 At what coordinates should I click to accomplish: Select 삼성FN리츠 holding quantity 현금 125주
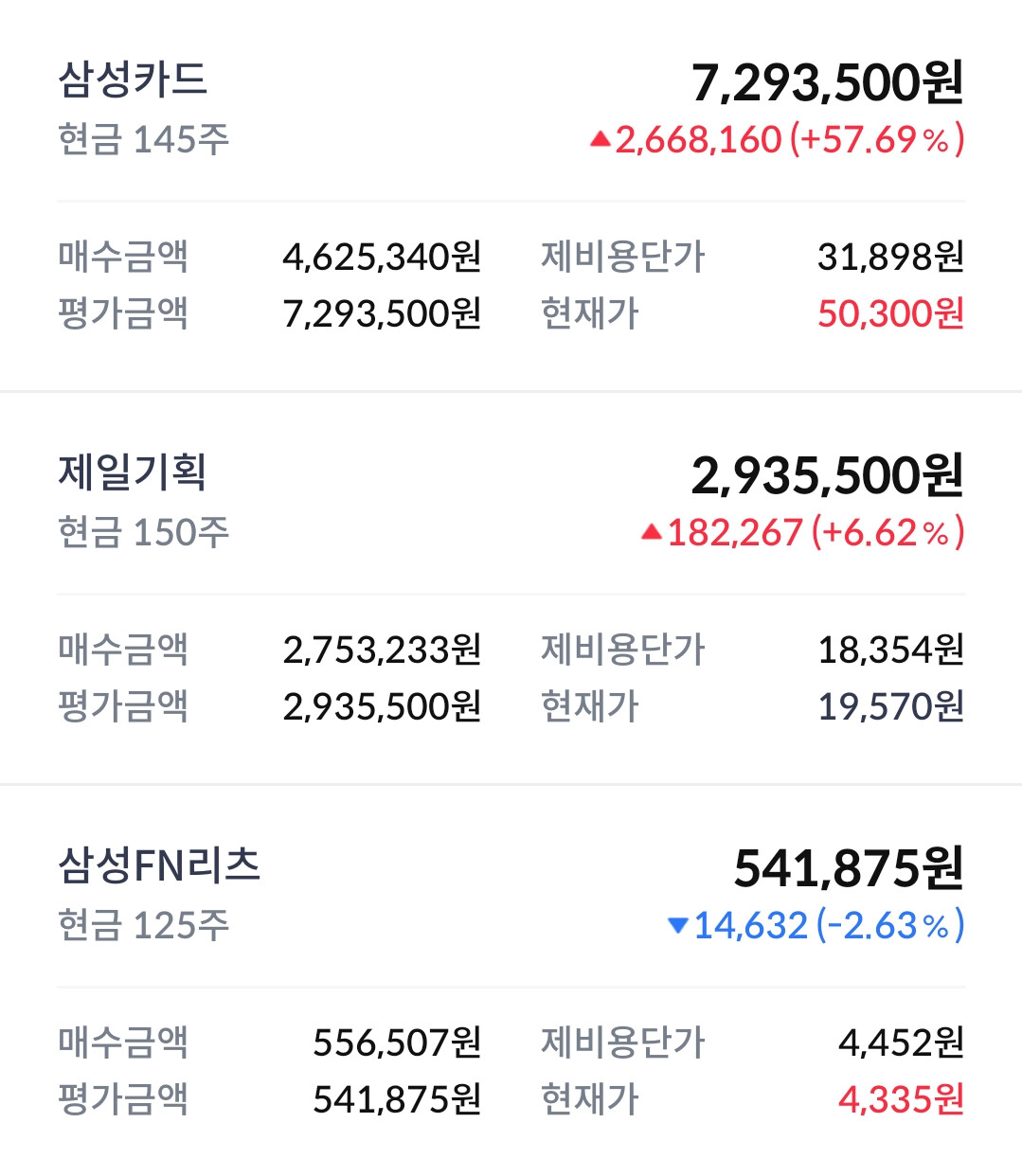(x=143, y=926)
